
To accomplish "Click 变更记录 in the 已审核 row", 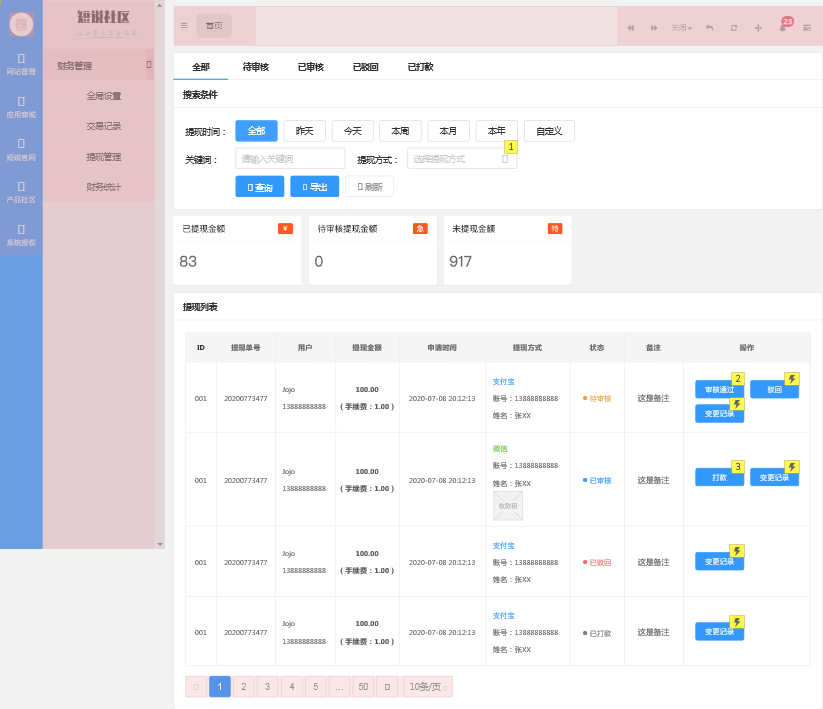I will click(x=775, y=478).
